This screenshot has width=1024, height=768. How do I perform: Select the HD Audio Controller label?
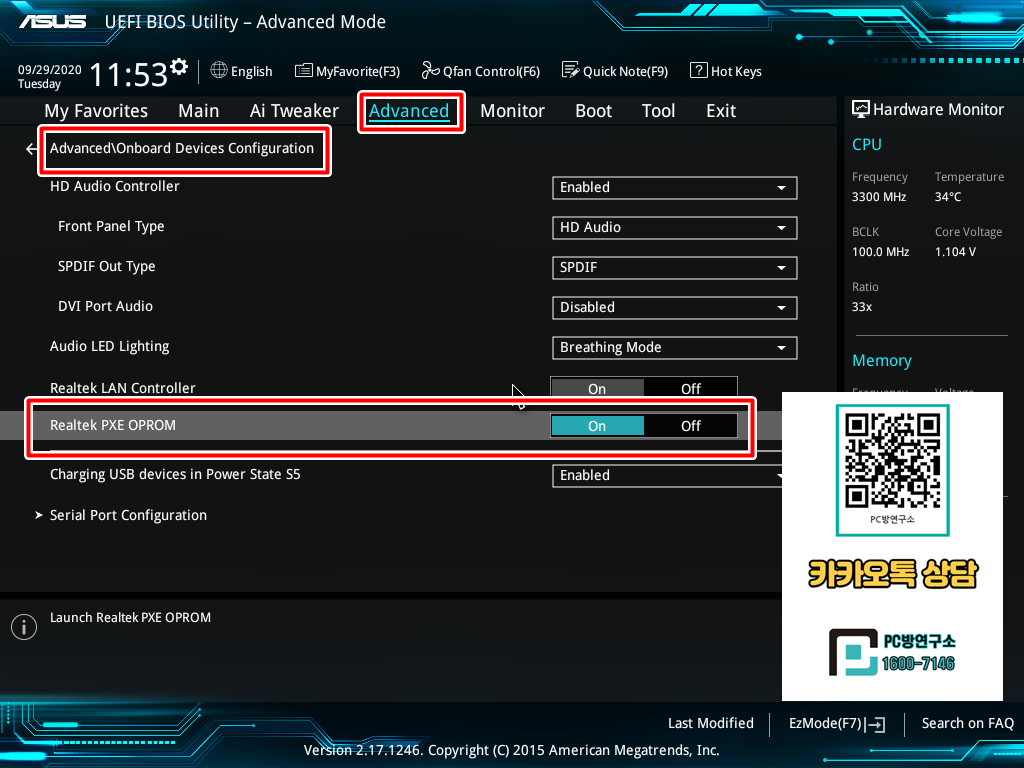point(114,186)
